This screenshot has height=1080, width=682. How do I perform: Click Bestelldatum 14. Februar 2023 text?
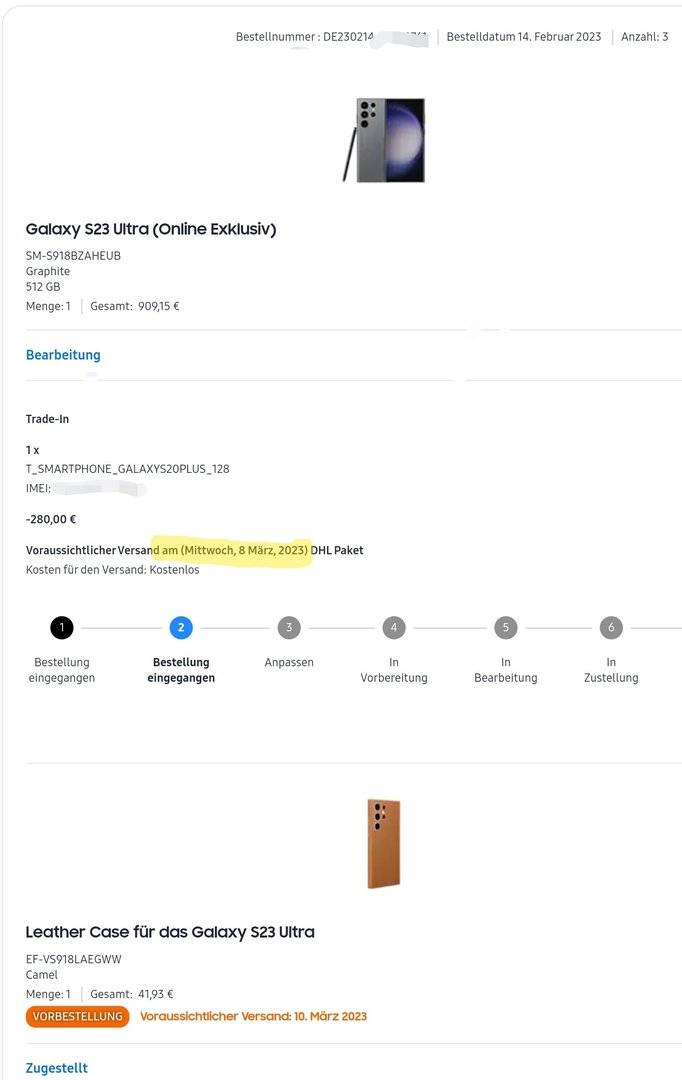[524, 37]
